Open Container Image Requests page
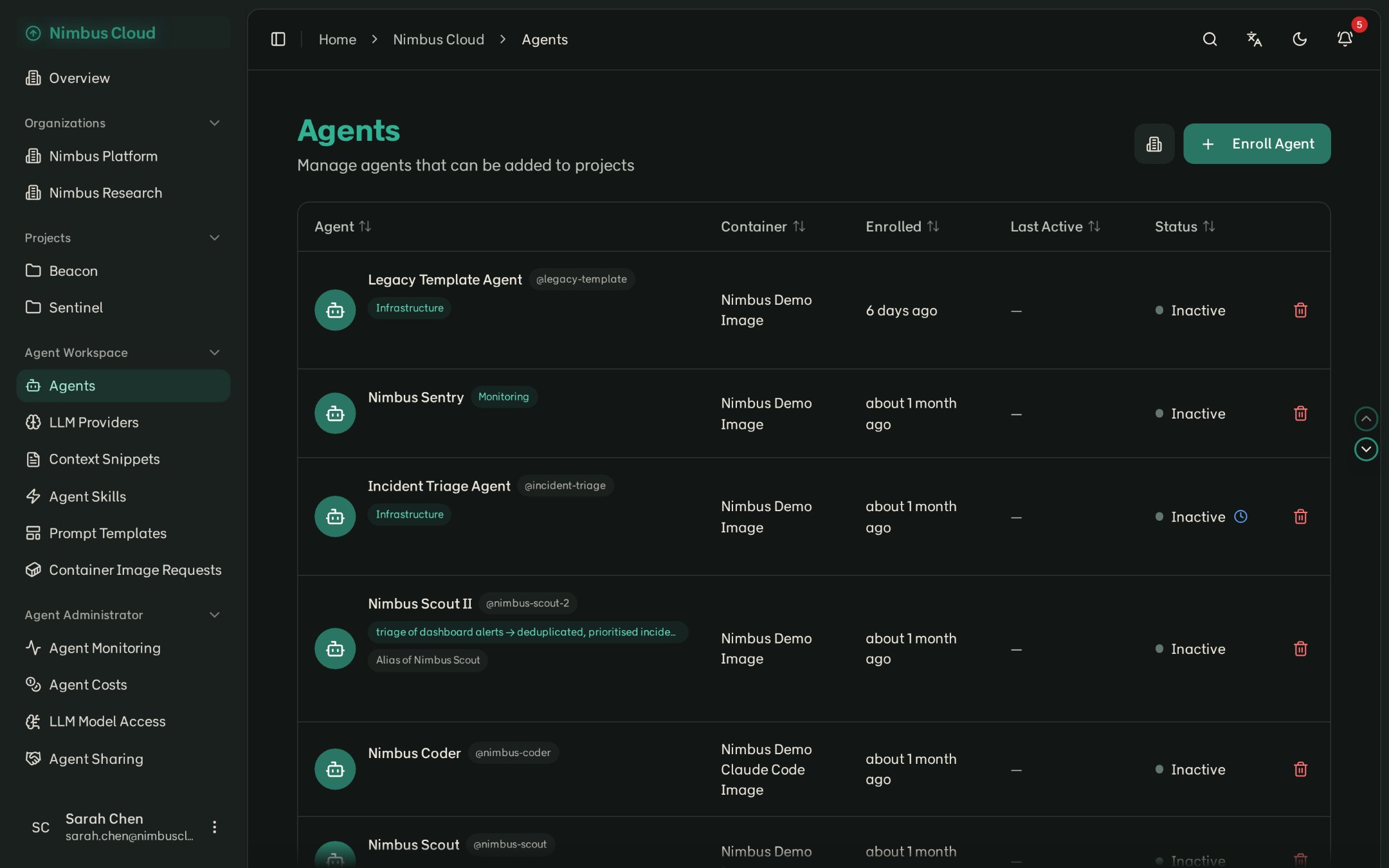The width and height of the screenshot is (1389, 868). pyautogui.click(x=123, y=570)
